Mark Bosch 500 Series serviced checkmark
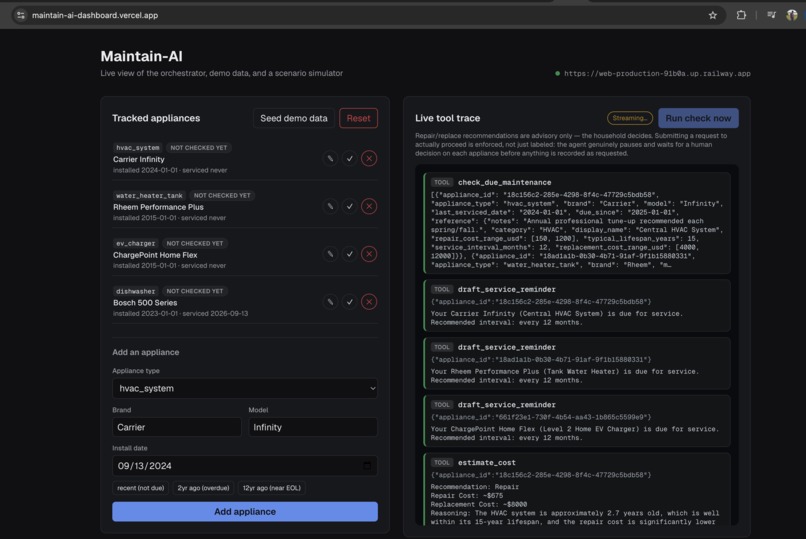This screenshot has width=806, height=539. [x=350, y=302]
